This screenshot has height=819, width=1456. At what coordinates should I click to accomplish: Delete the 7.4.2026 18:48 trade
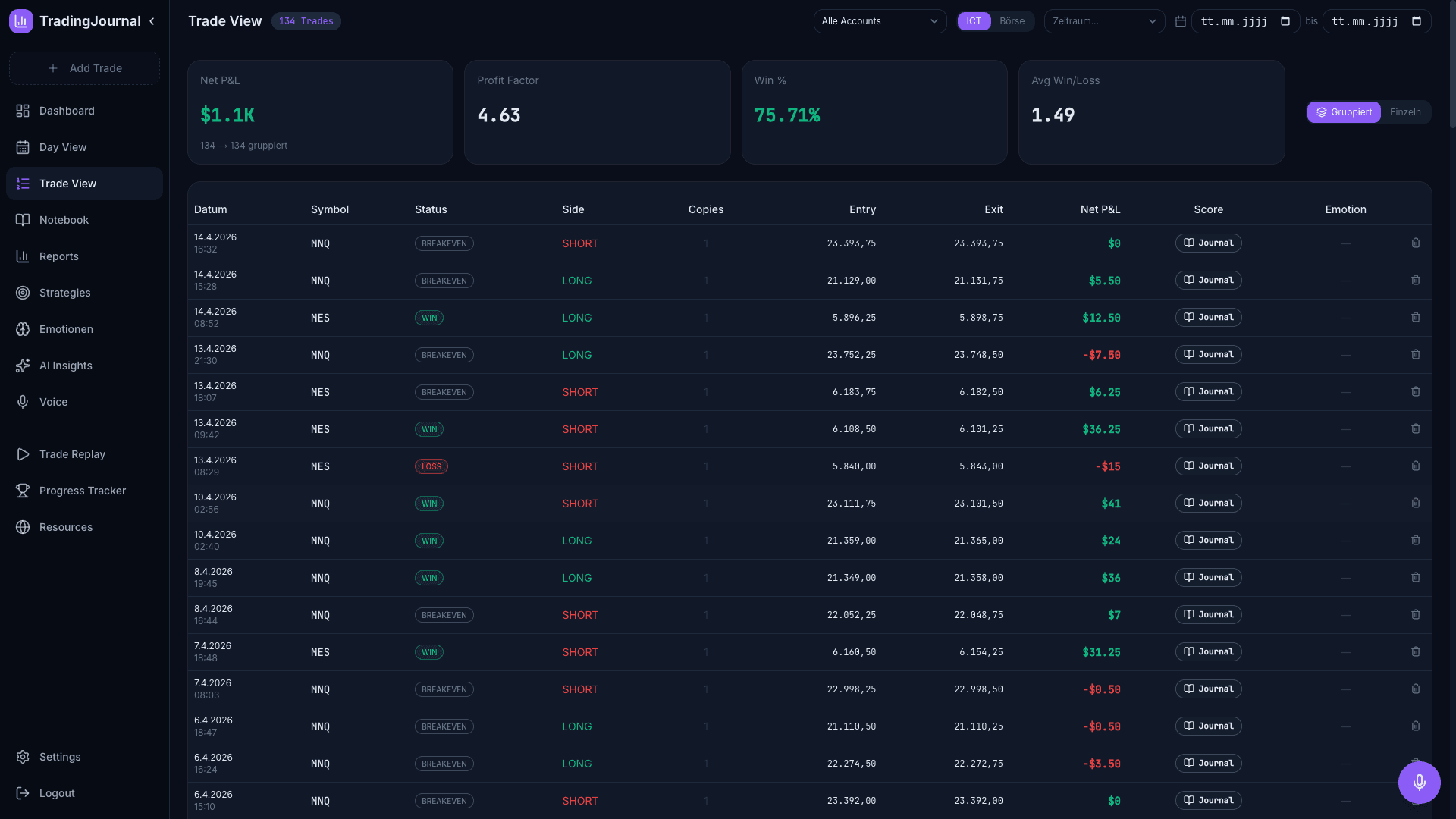coord(1415,652)
